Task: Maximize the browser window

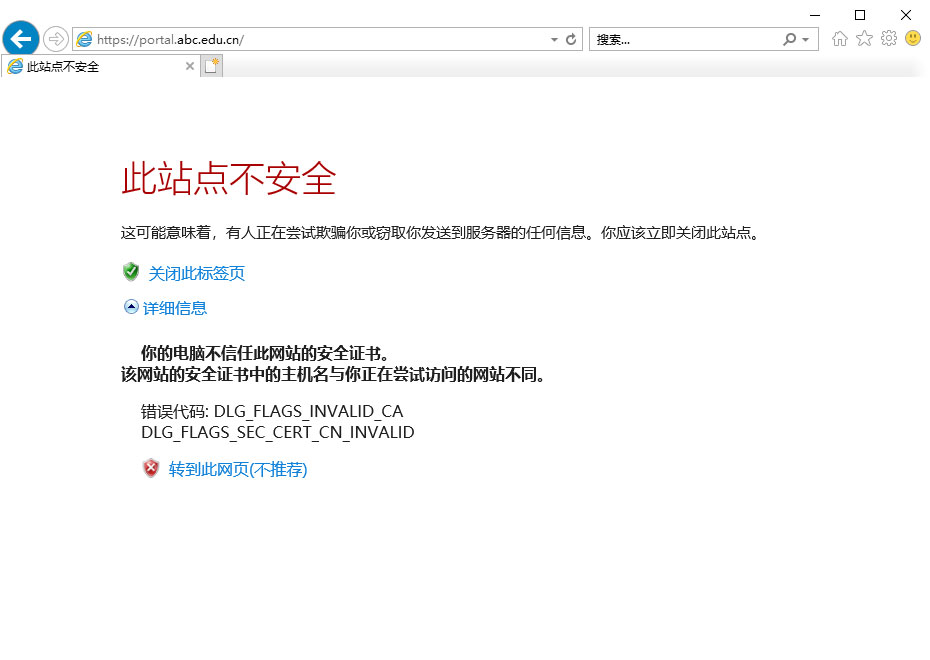Action: tap(860, 15)
